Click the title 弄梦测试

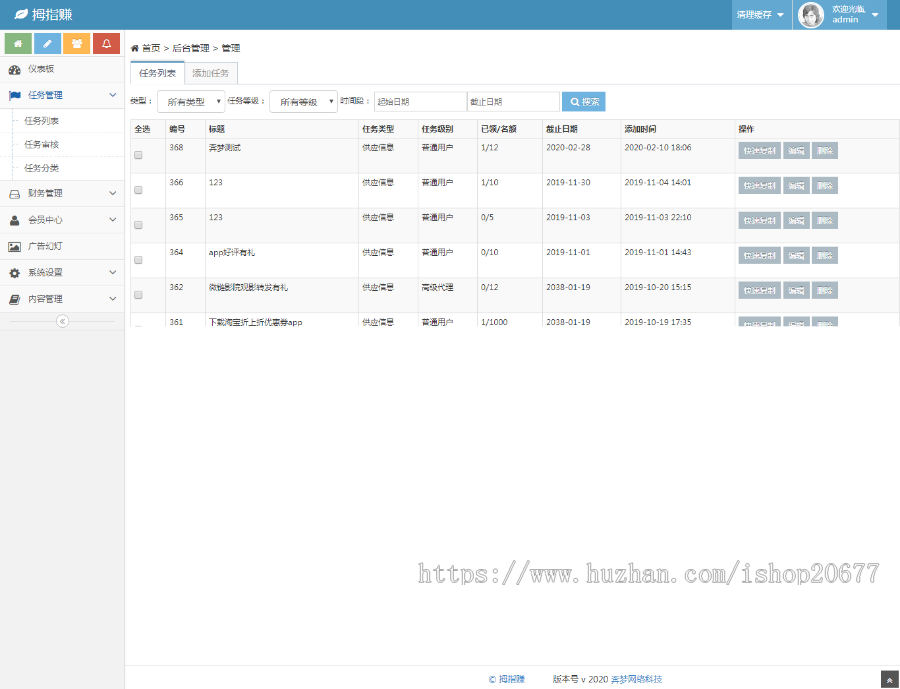click(x=224, y=148)
